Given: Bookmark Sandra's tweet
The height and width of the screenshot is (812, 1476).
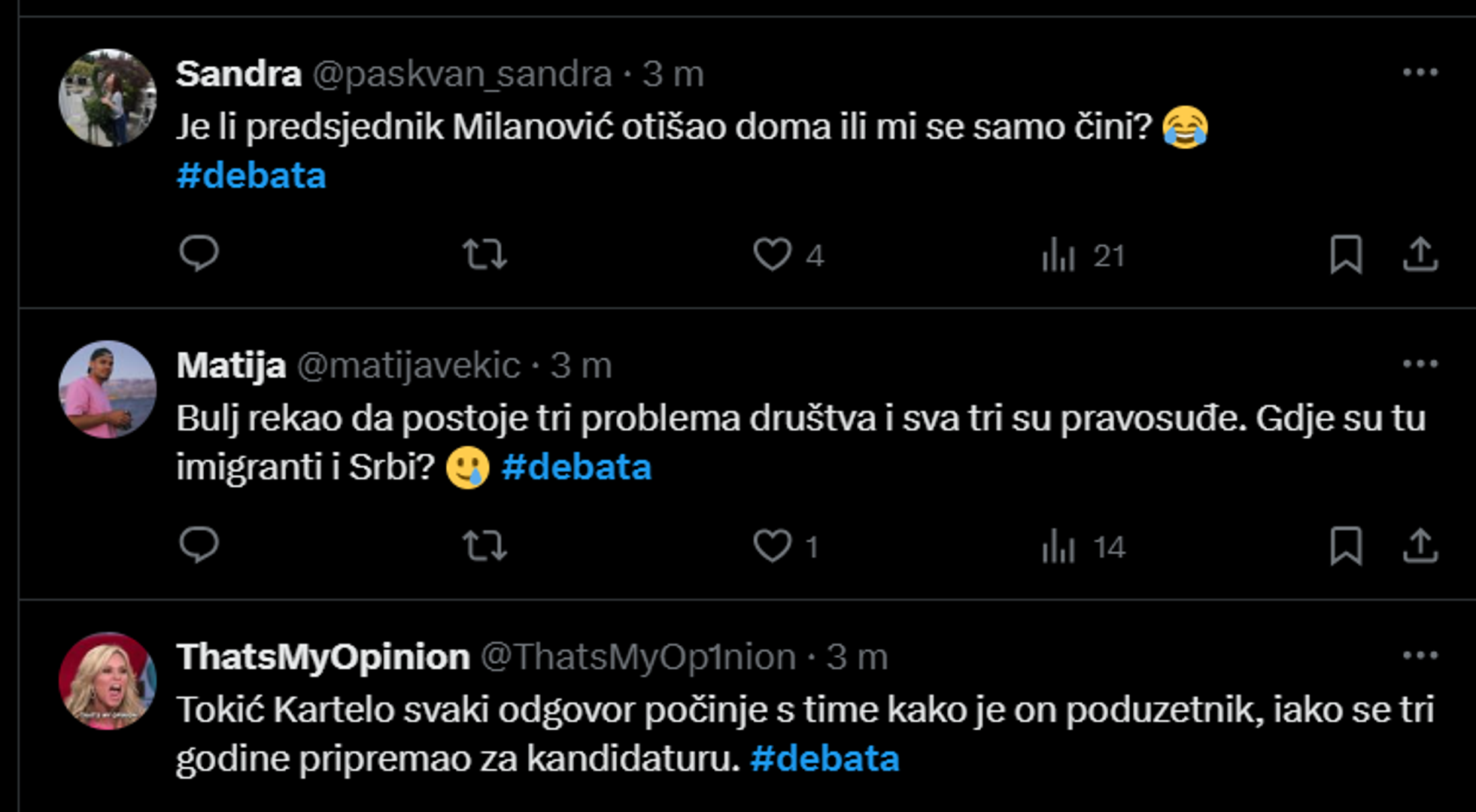Looking at the screenshot, I should click(x=1345, y=254).
